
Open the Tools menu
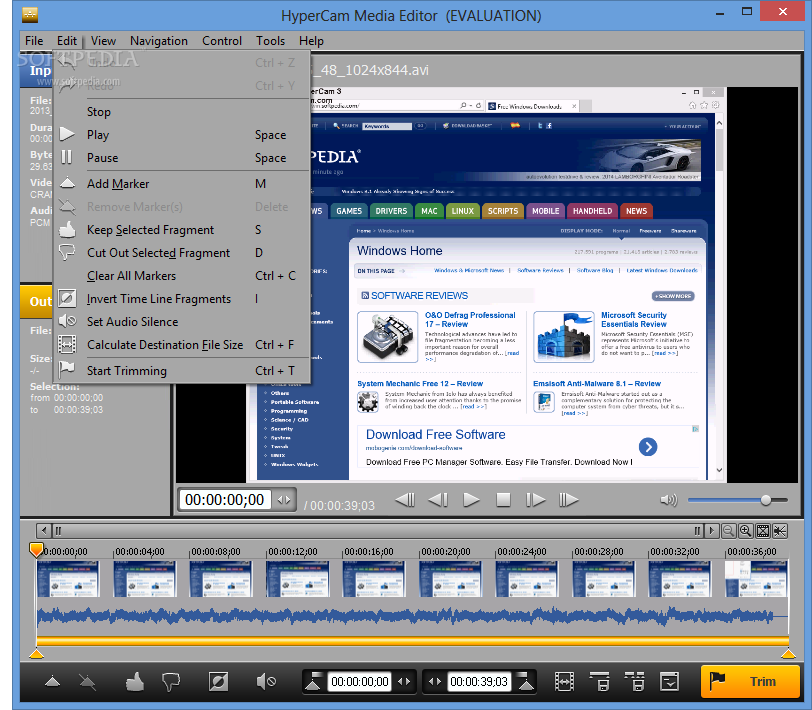pyautogui.click(x=270, y=41)
